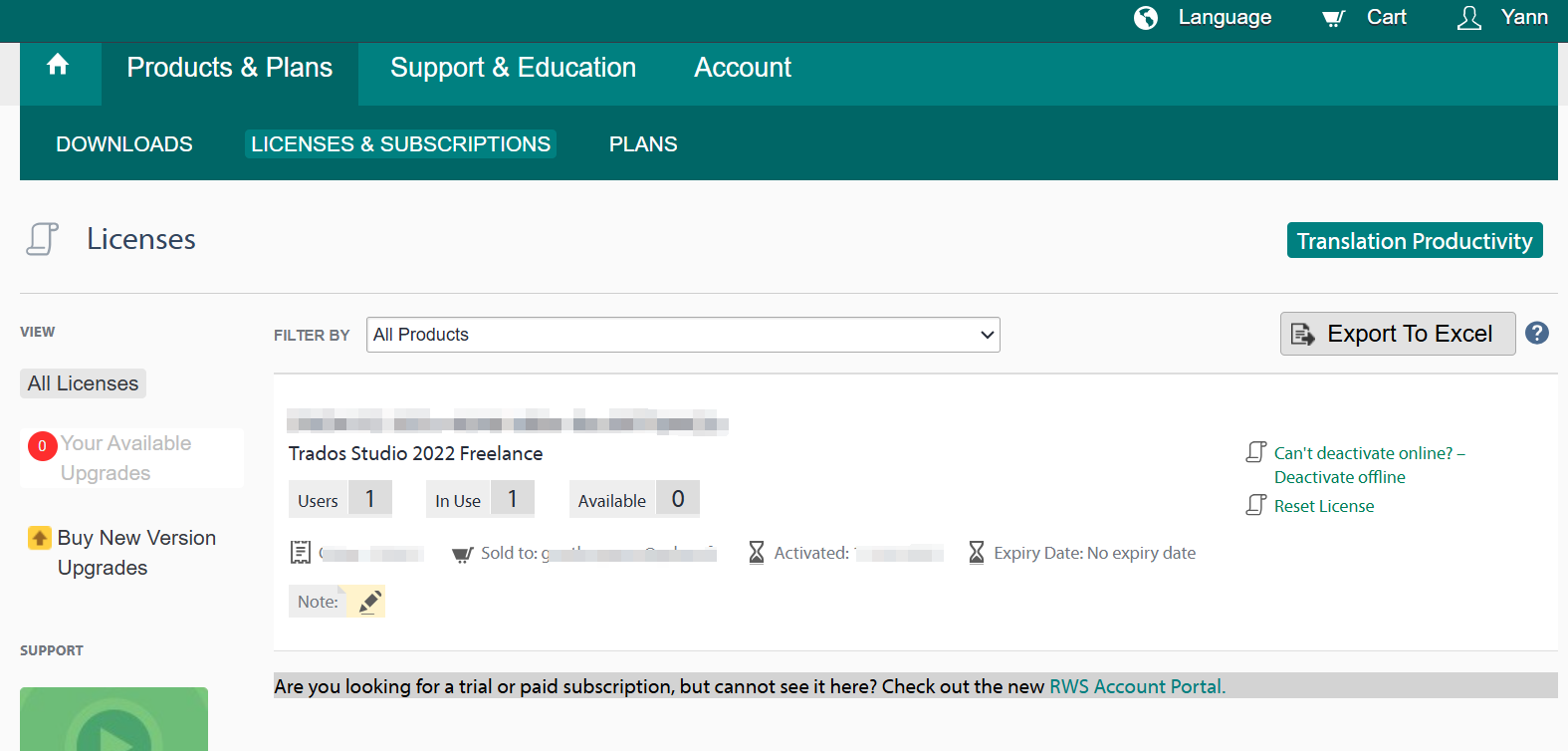This screenshot has width=1568, height=751.
Task: Click the Available count box
Action: (x=634, y=499)
